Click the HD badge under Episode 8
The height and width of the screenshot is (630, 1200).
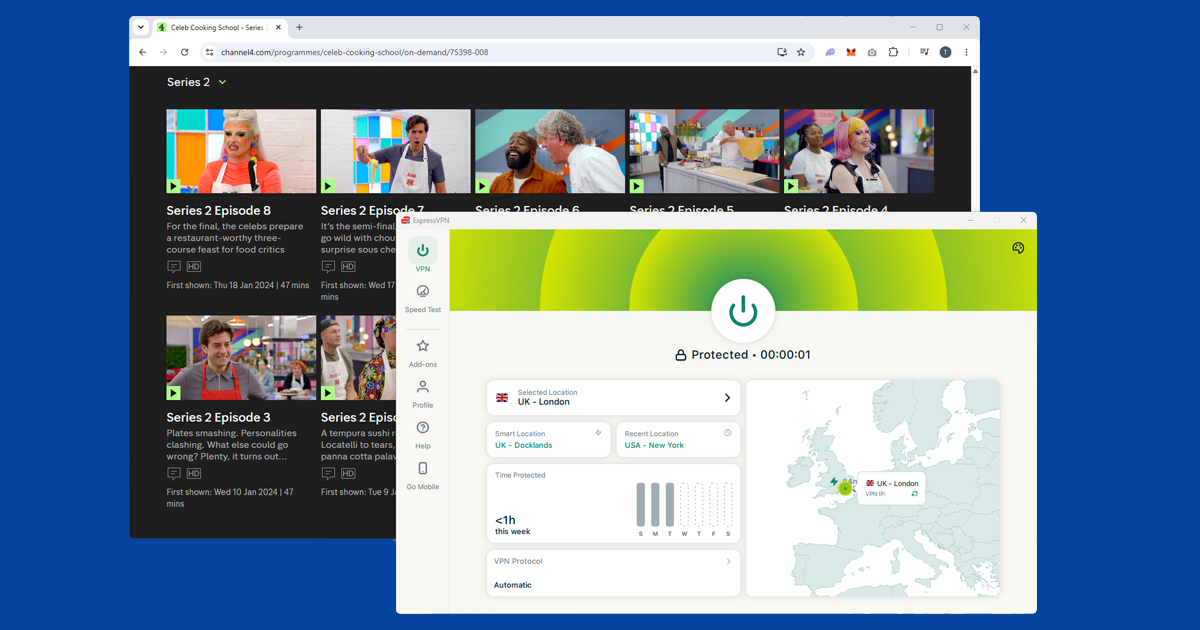tap(194, 267)
